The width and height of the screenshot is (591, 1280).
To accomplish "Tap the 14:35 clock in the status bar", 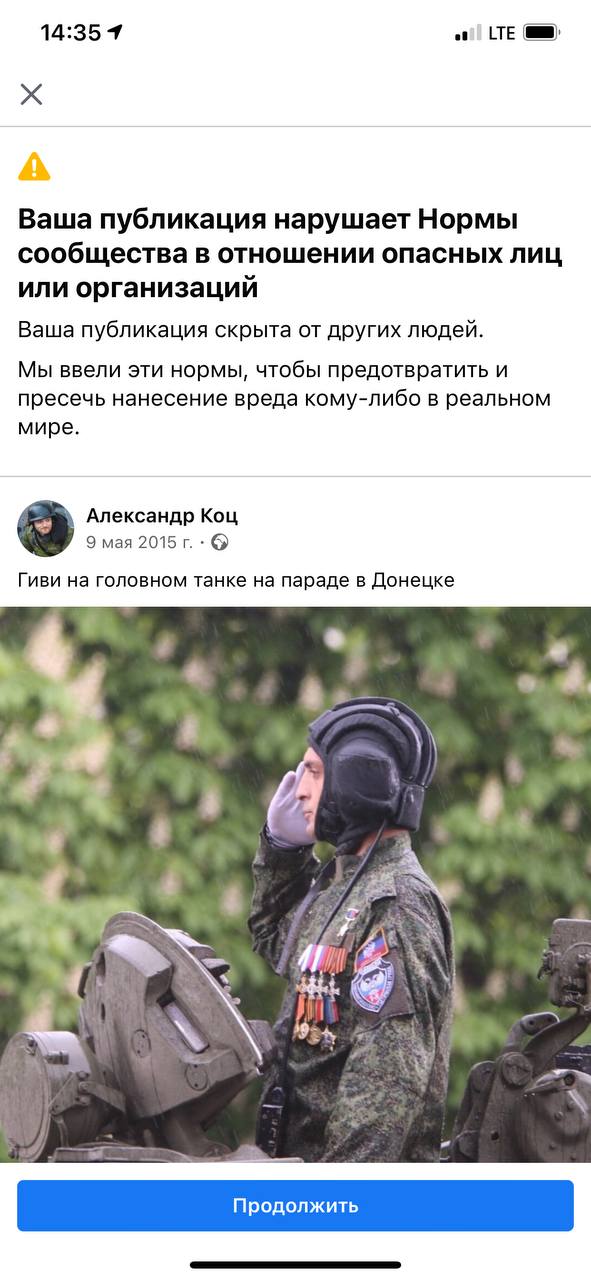I will (x=70, y=32).
